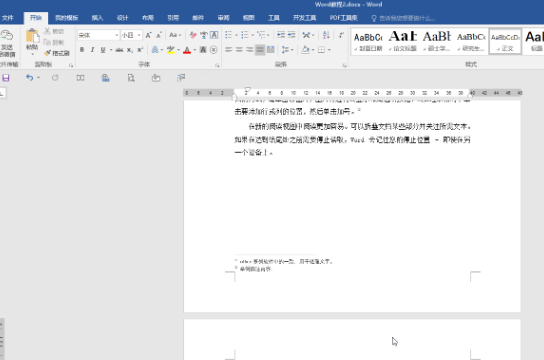
Task: Open the Font dialog launcher
Action: [x=217, y=65]
